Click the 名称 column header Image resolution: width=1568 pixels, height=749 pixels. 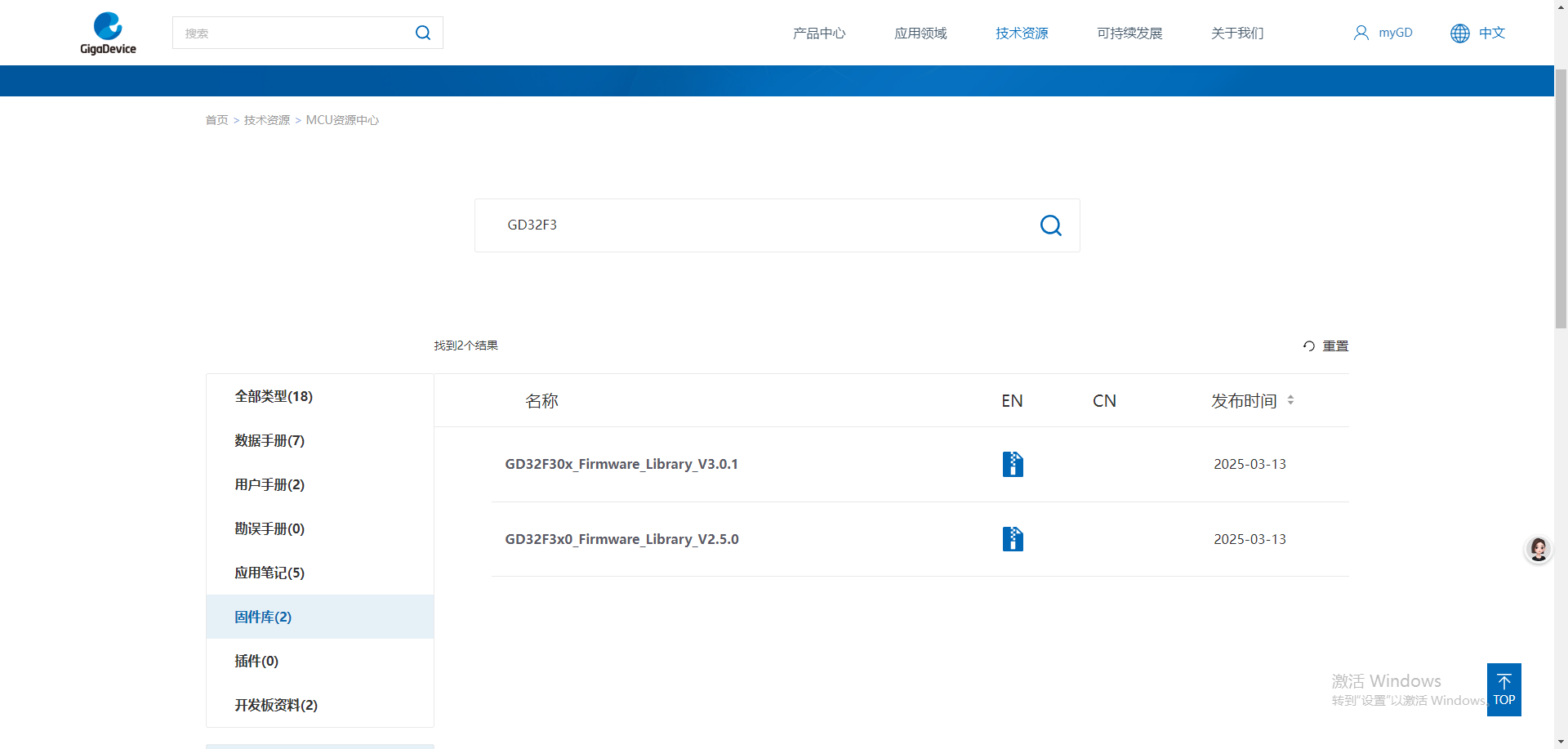pos(541,401)
